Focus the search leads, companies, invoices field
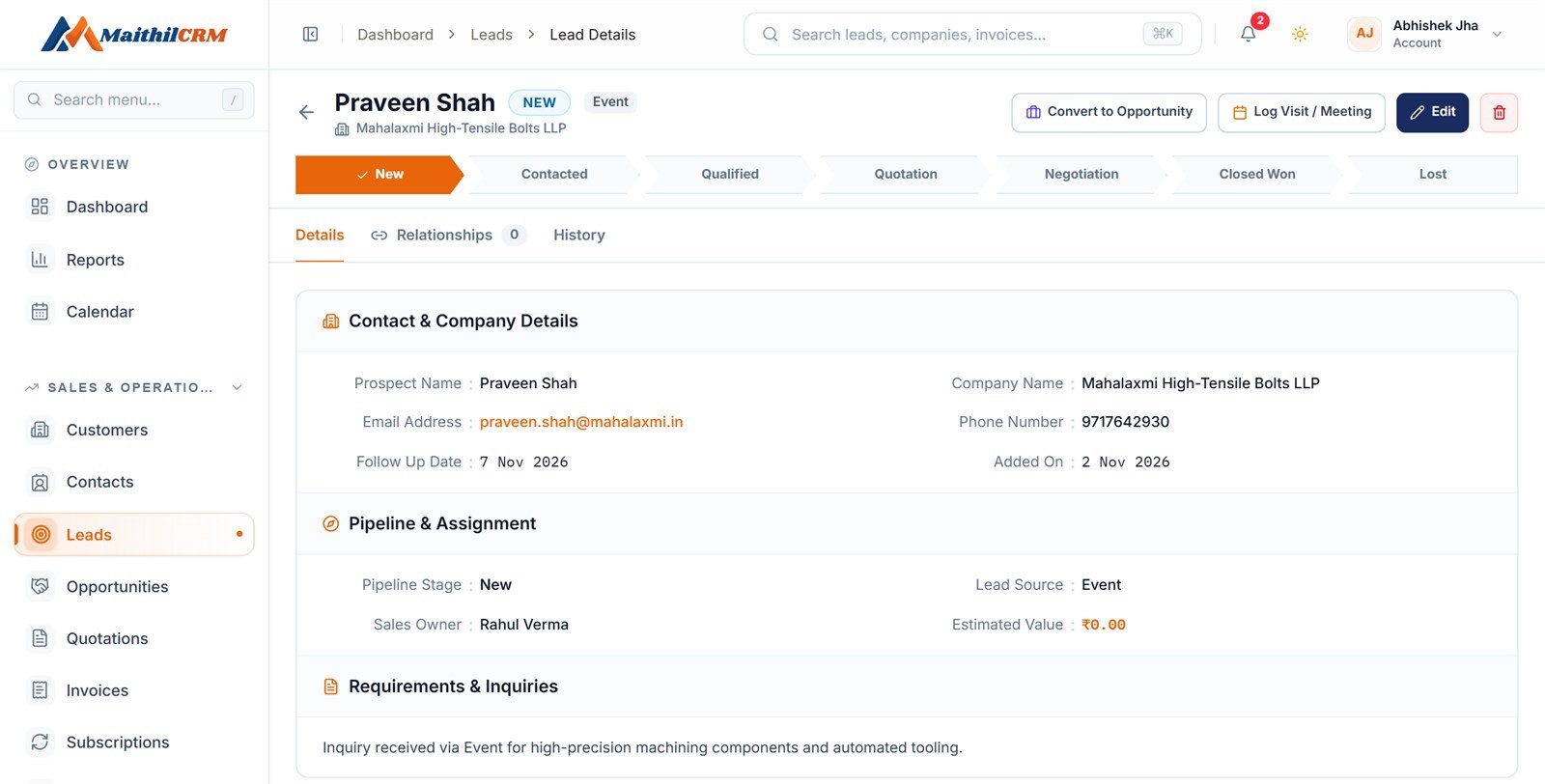This screenshot has height=784, width=1545. point(972,35)
